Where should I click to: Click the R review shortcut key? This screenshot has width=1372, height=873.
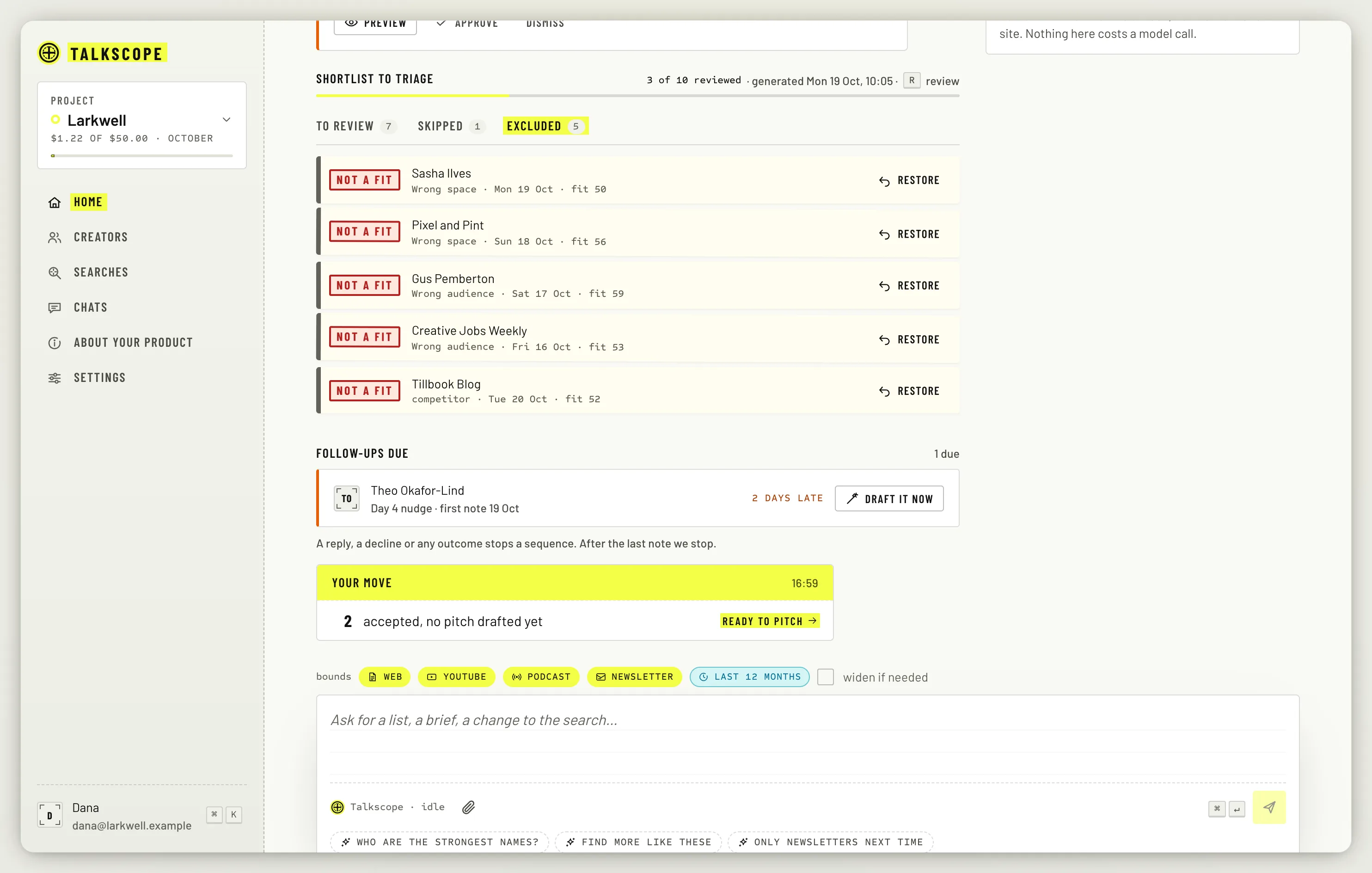pyautogui.click(x=912, y=80)
